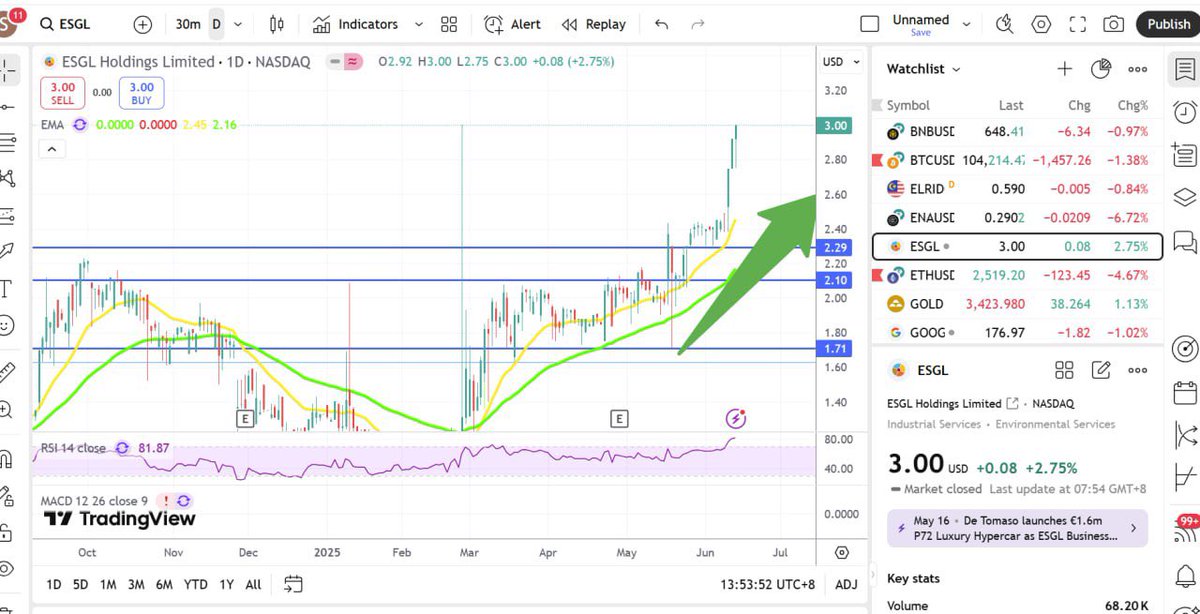Collapse the indicator legend chevron
The width and height of the screenshot is (1200, 614).
pos(52,149)
